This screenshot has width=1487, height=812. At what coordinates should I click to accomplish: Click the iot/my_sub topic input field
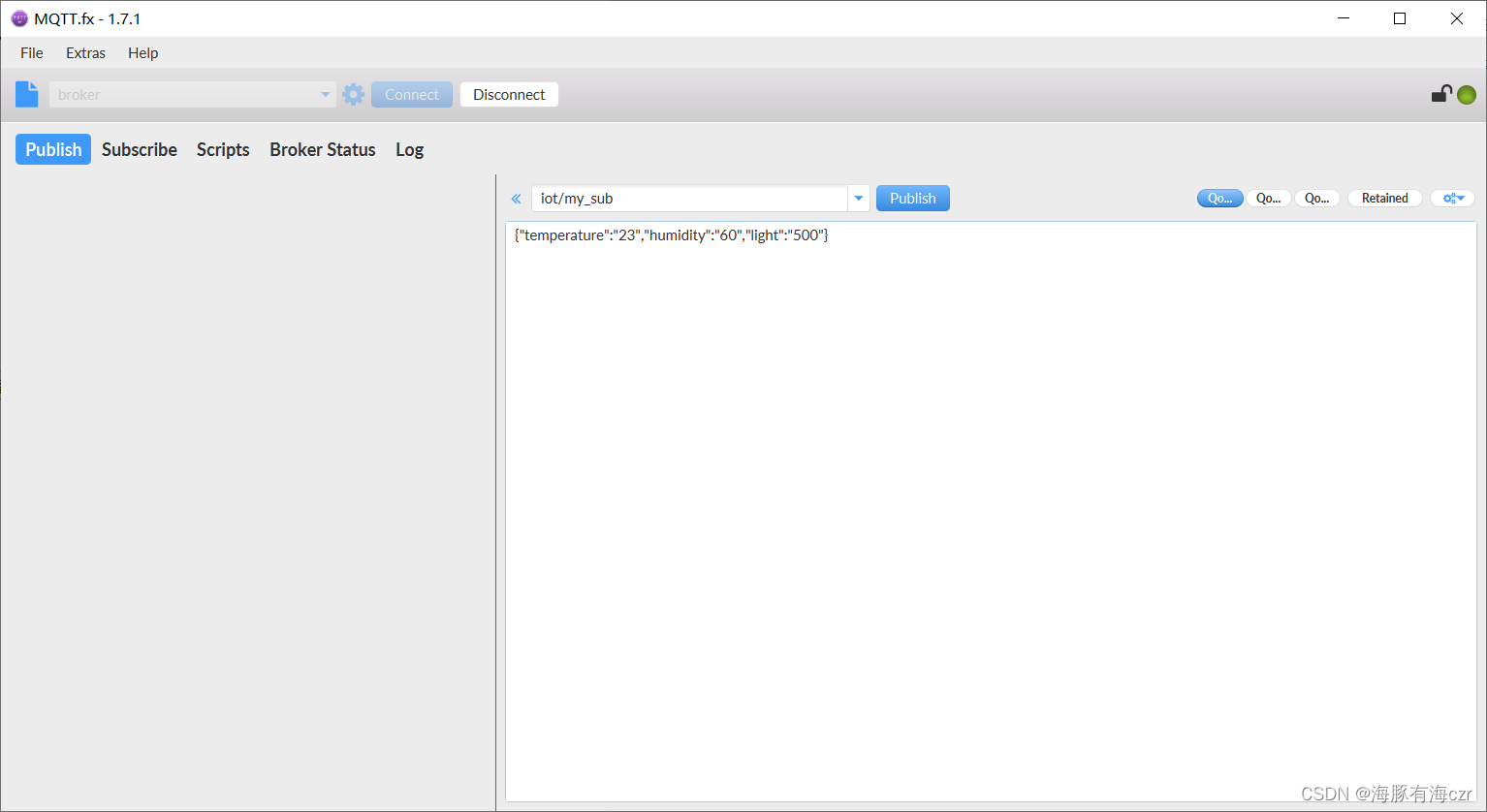coord(688,199)
